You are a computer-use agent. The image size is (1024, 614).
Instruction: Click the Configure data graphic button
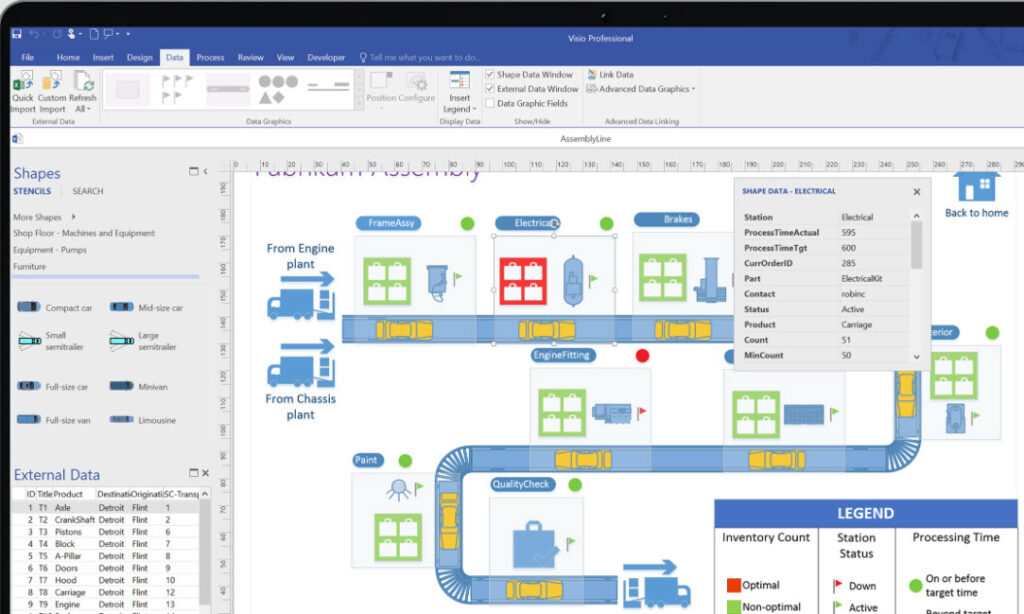417,87
